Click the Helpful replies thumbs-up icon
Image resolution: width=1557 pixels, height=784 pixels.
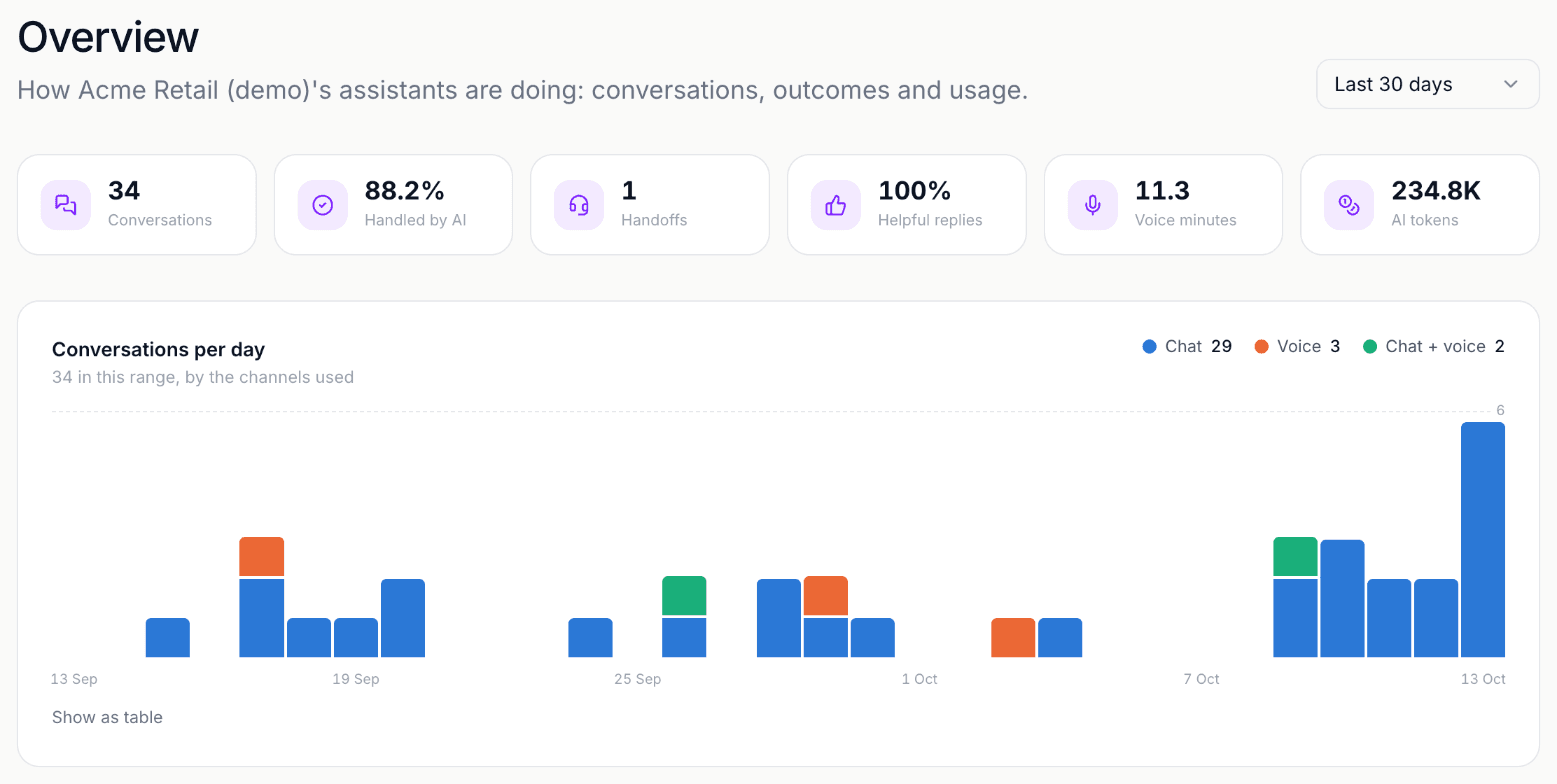836,205
